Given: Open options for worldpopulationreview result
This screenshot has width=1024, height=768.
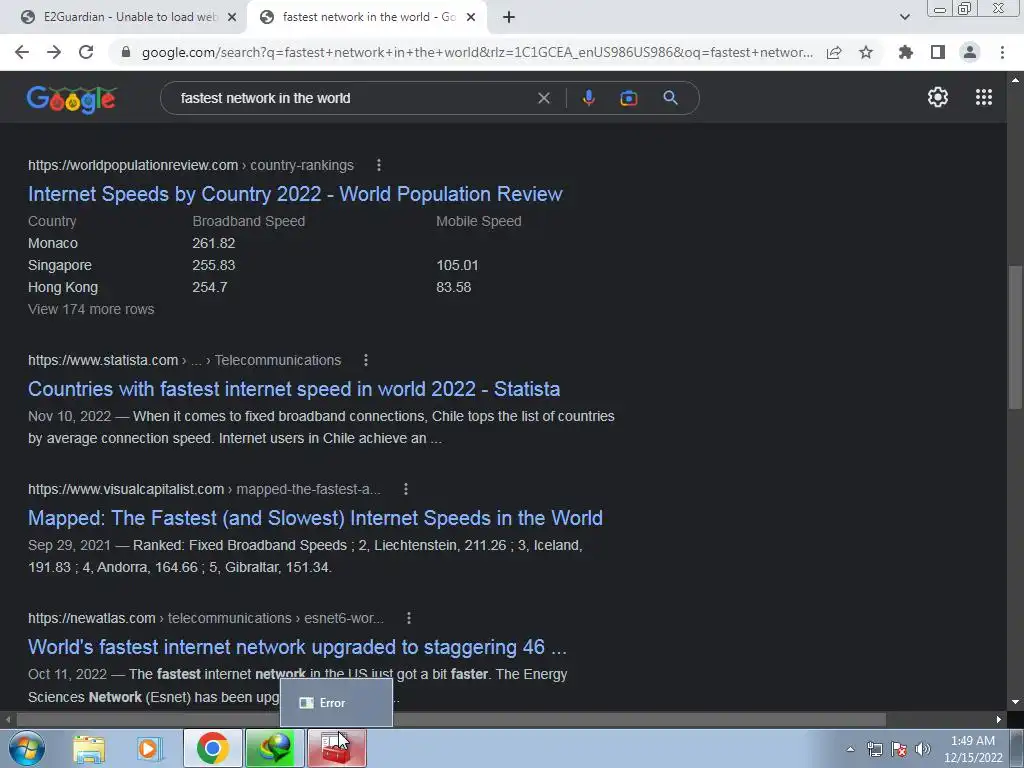Looking at the screenshot, I should 379,165.
